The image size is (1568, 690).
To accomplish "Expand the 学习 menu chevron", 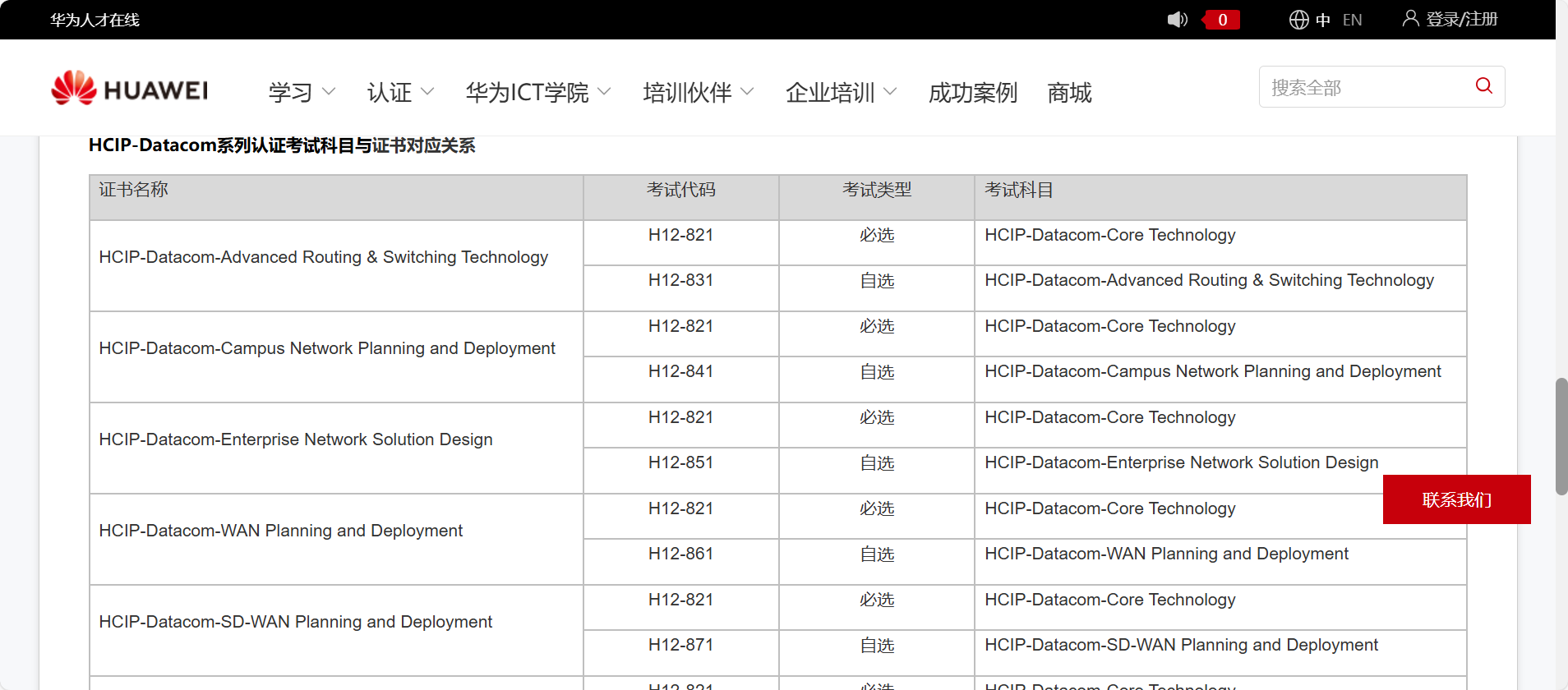I will click(329, 91).
